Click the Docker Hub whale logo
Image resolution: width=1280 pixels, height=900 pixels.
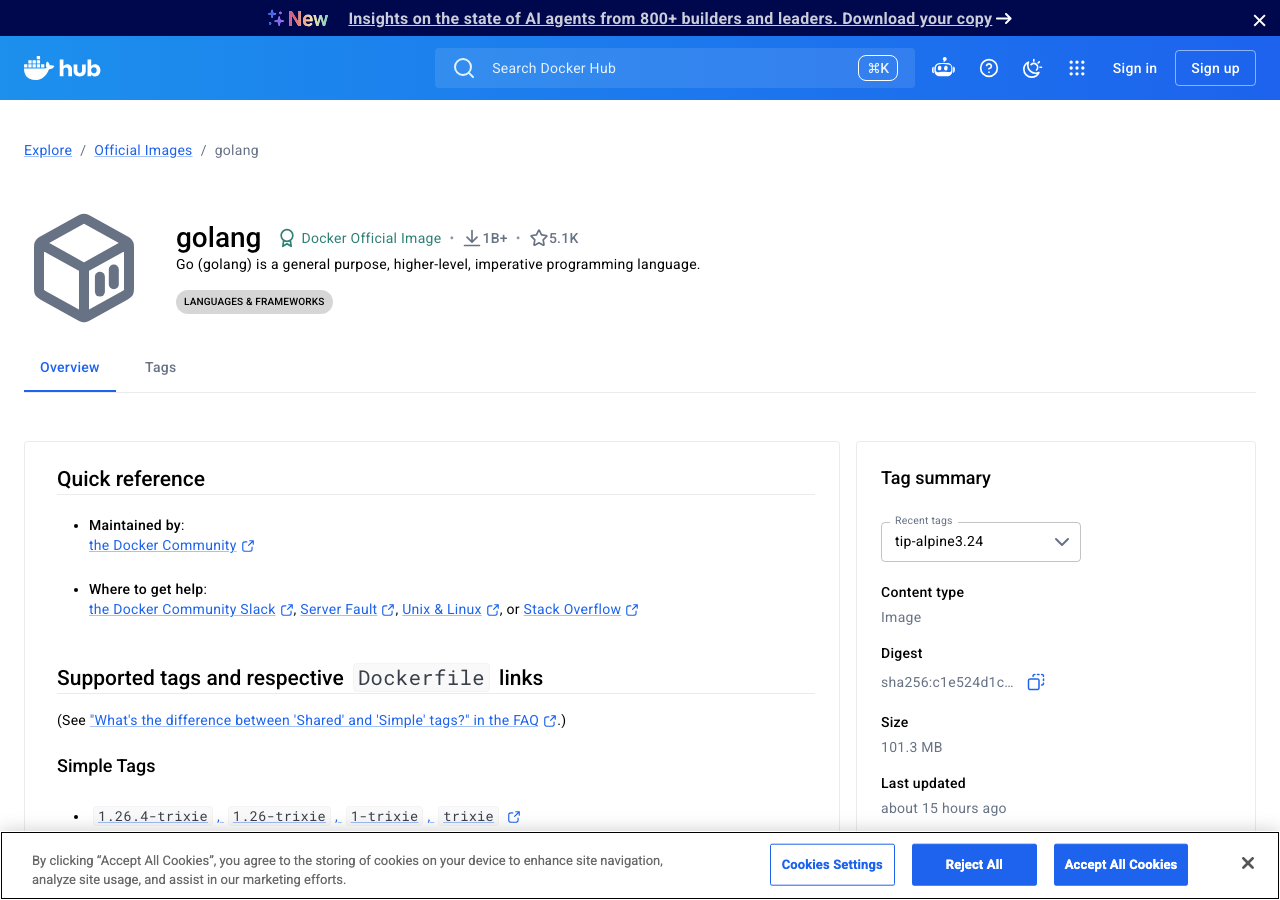coord(62,68)
